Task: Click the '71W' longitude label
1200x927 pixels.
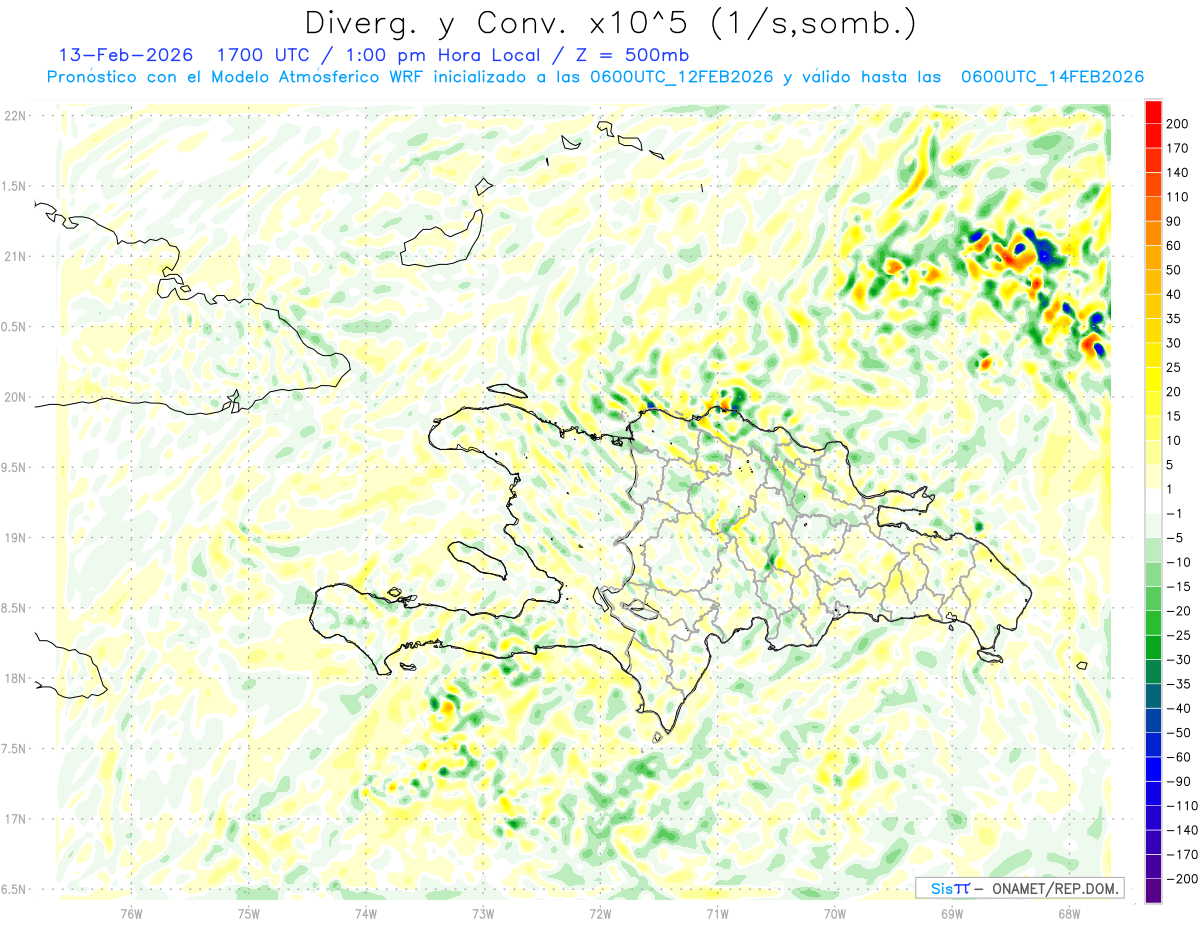Action: click(x=717, y=913)
